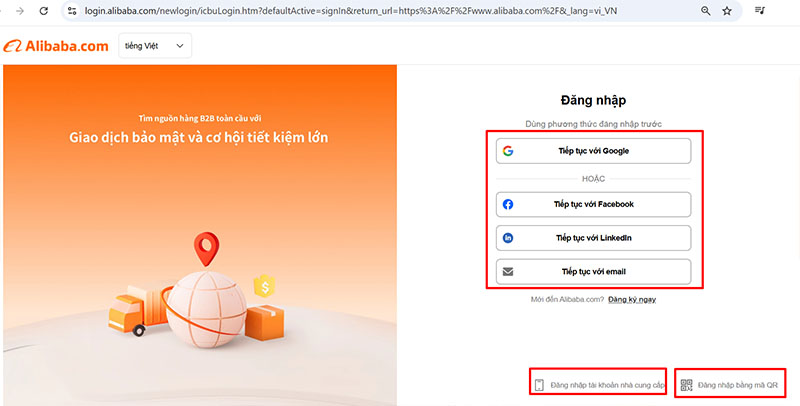Continue with Google sign-in button
This screenshot has width=800, height=406.
pos(593,151)
